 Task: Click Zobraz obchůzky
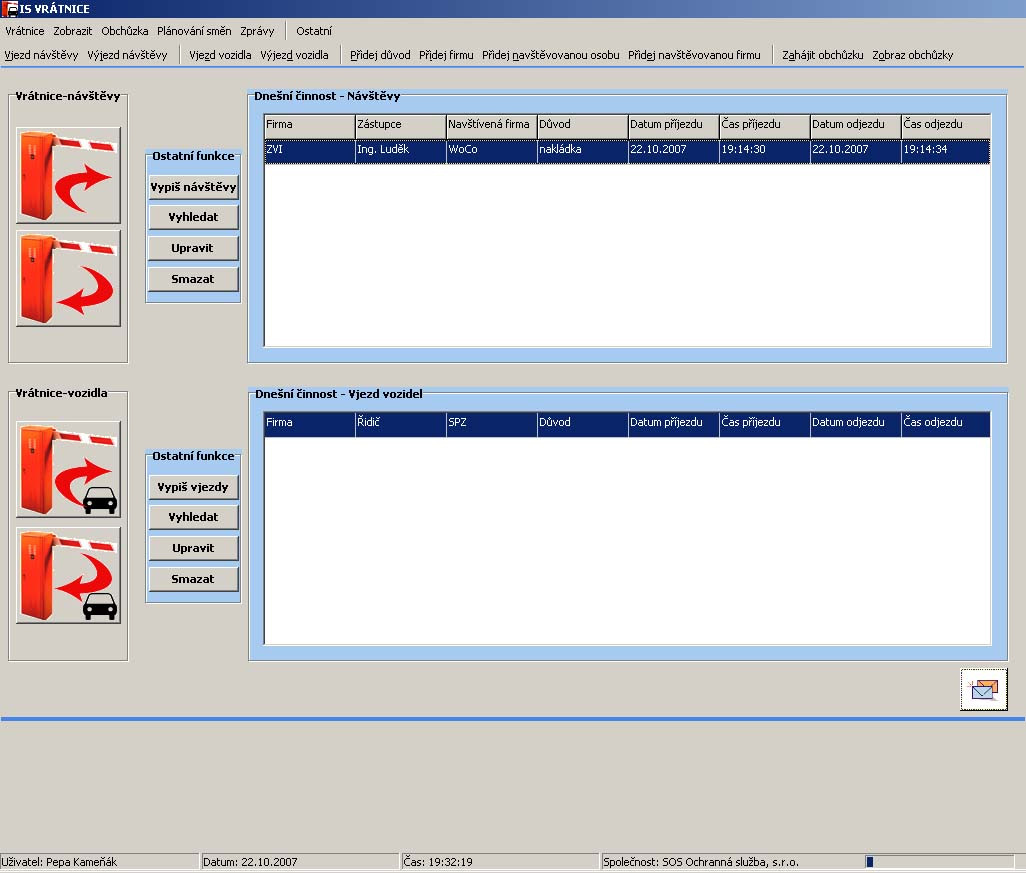[912, 55]
